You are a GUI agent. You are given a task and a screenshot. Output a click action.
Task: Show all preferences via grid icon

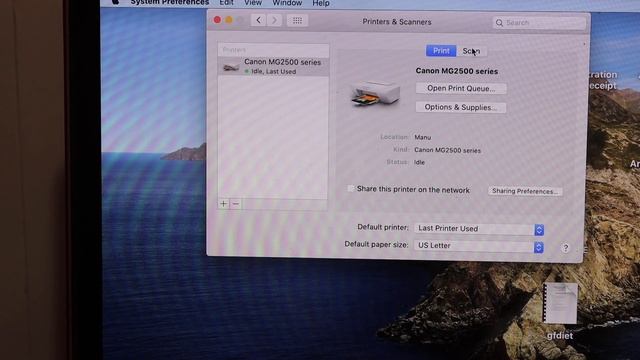click(x=297, y=20)
